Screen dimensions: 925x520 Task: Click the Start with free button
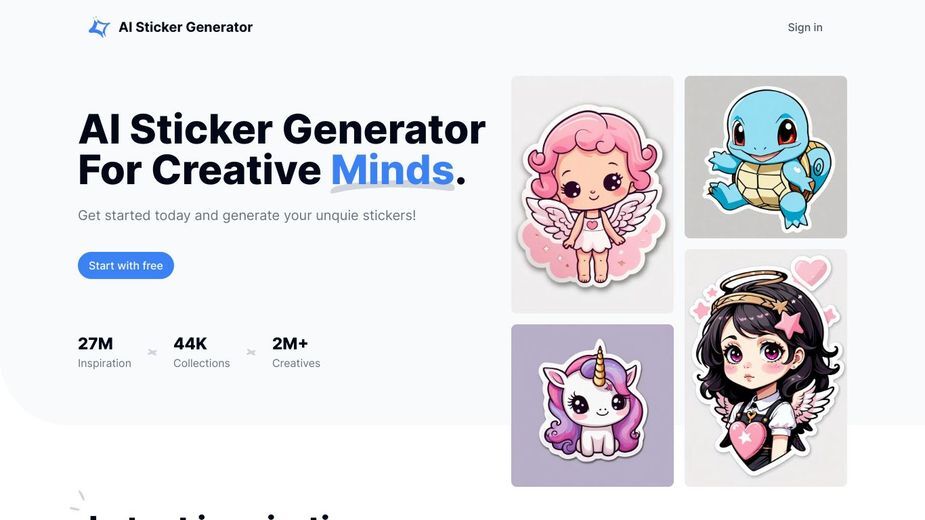pyautogui.click(x=126, y=266)
